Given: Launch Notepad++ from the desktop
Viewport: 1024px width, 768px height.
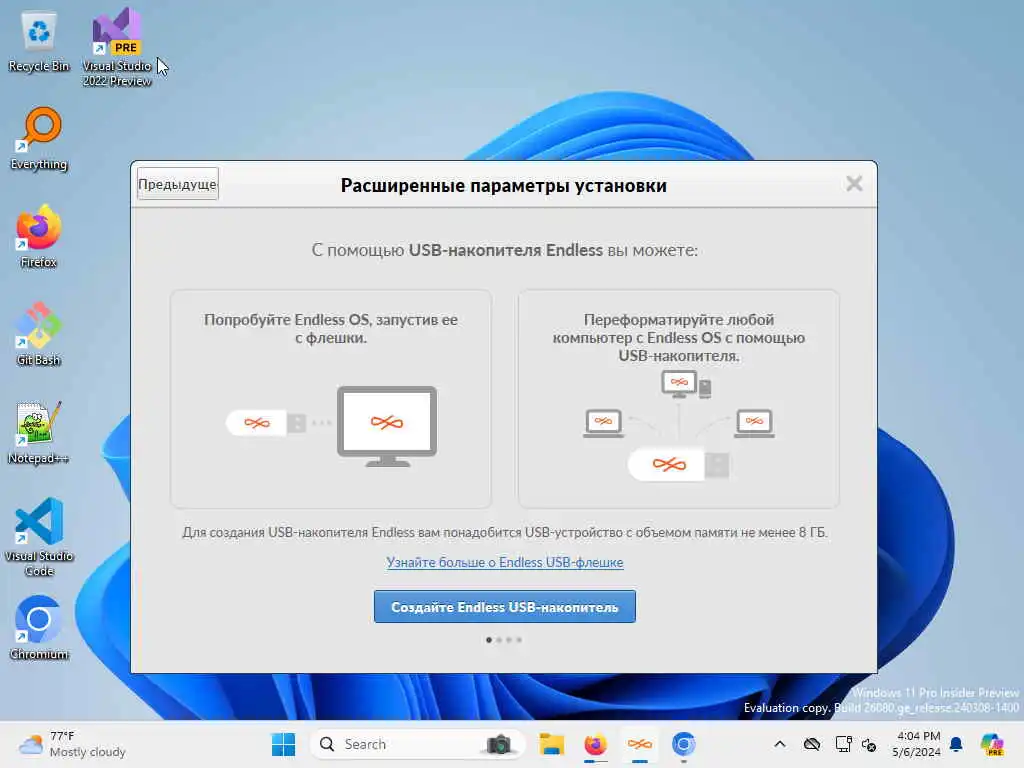Looking at the screenshot, I should click(39, 432).
